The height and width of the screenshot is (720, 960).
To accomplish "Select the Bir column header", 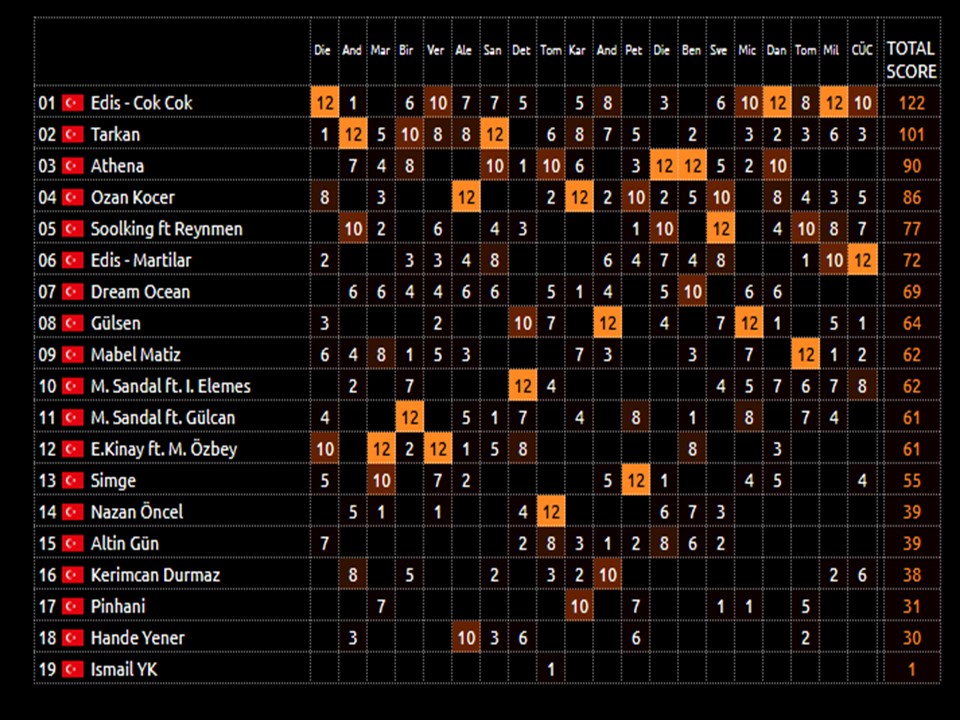I will 407,50.
